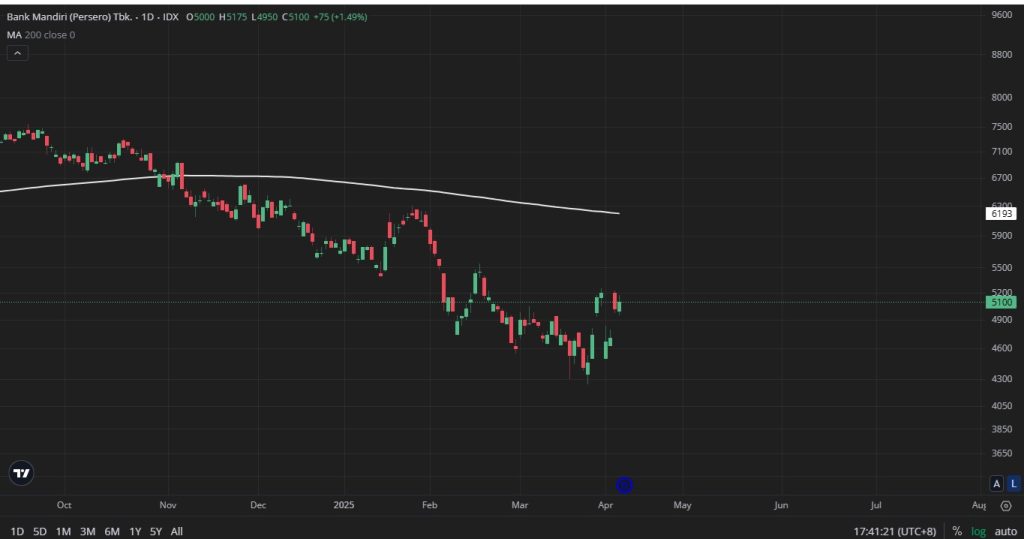Screen dimensions: 1024x539
Task: Select the 6M time range
Action: (x=112, y=531)
